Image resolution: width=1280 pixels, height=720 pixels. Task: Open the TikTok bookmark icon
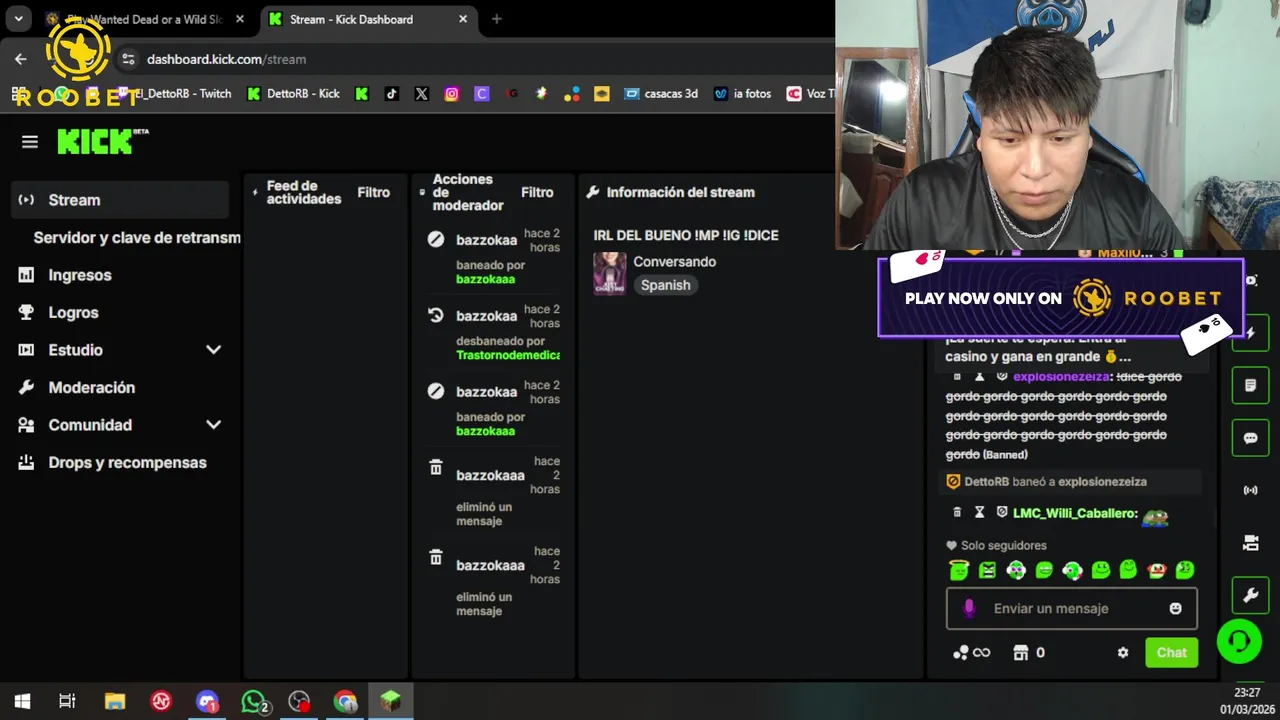(391, 93)
